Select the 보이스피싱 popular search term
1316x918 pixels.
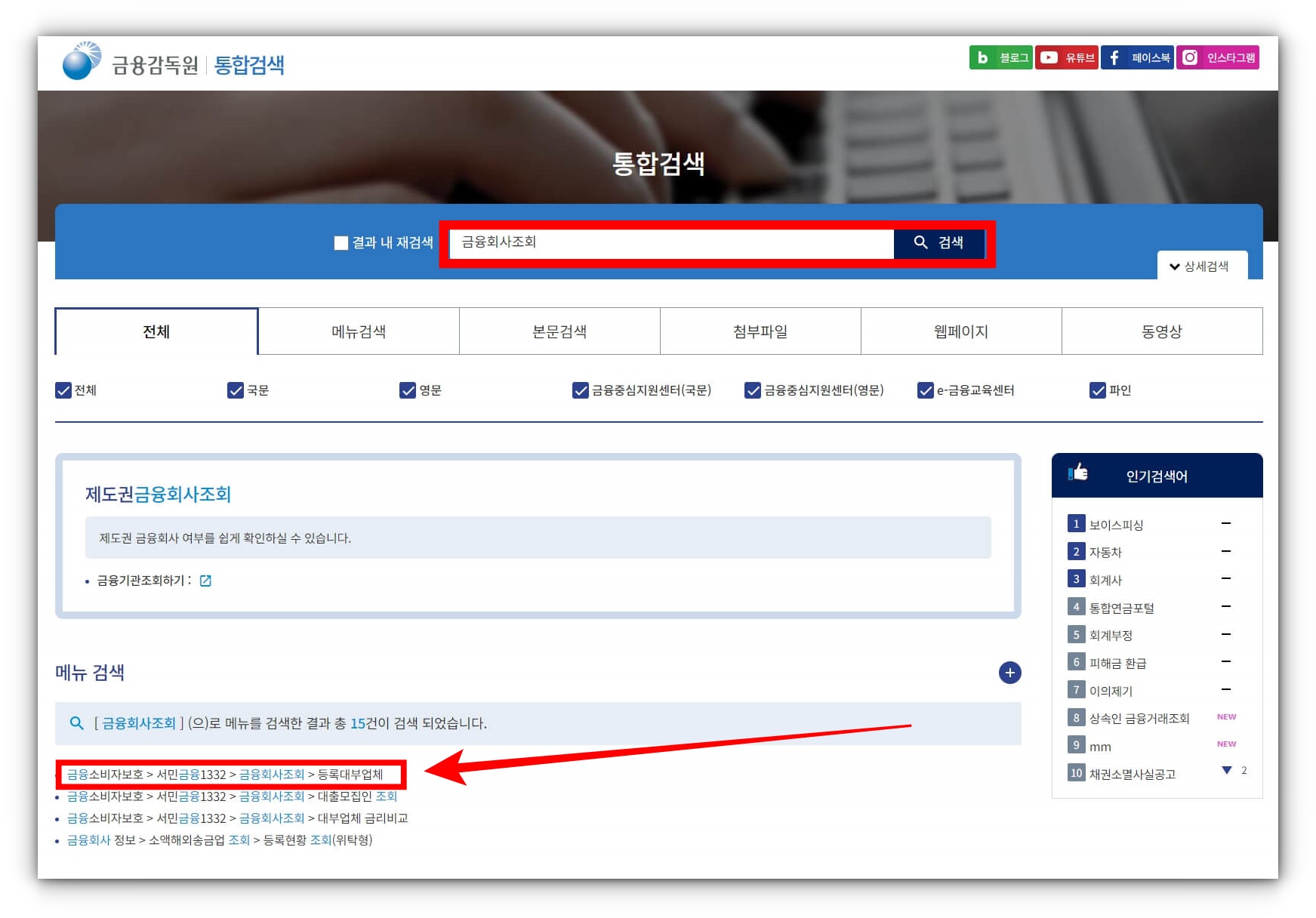[1117, 524]
